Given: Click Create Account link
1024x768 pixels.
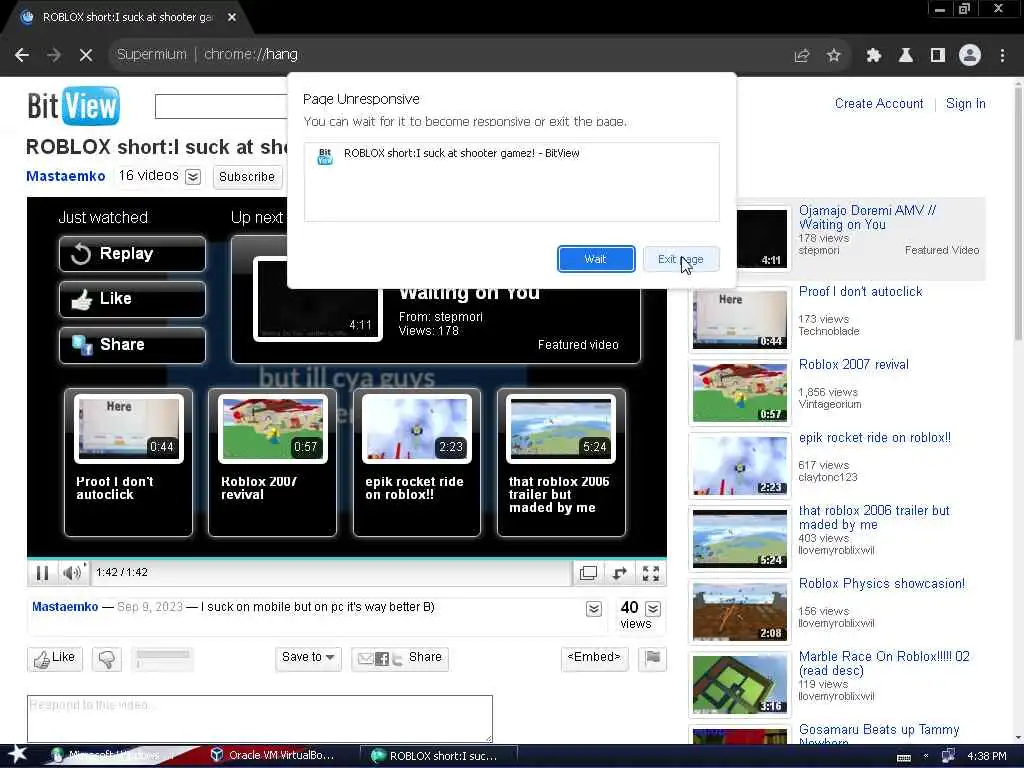Looking at the screenshot, I should click(x=878, y=104).
